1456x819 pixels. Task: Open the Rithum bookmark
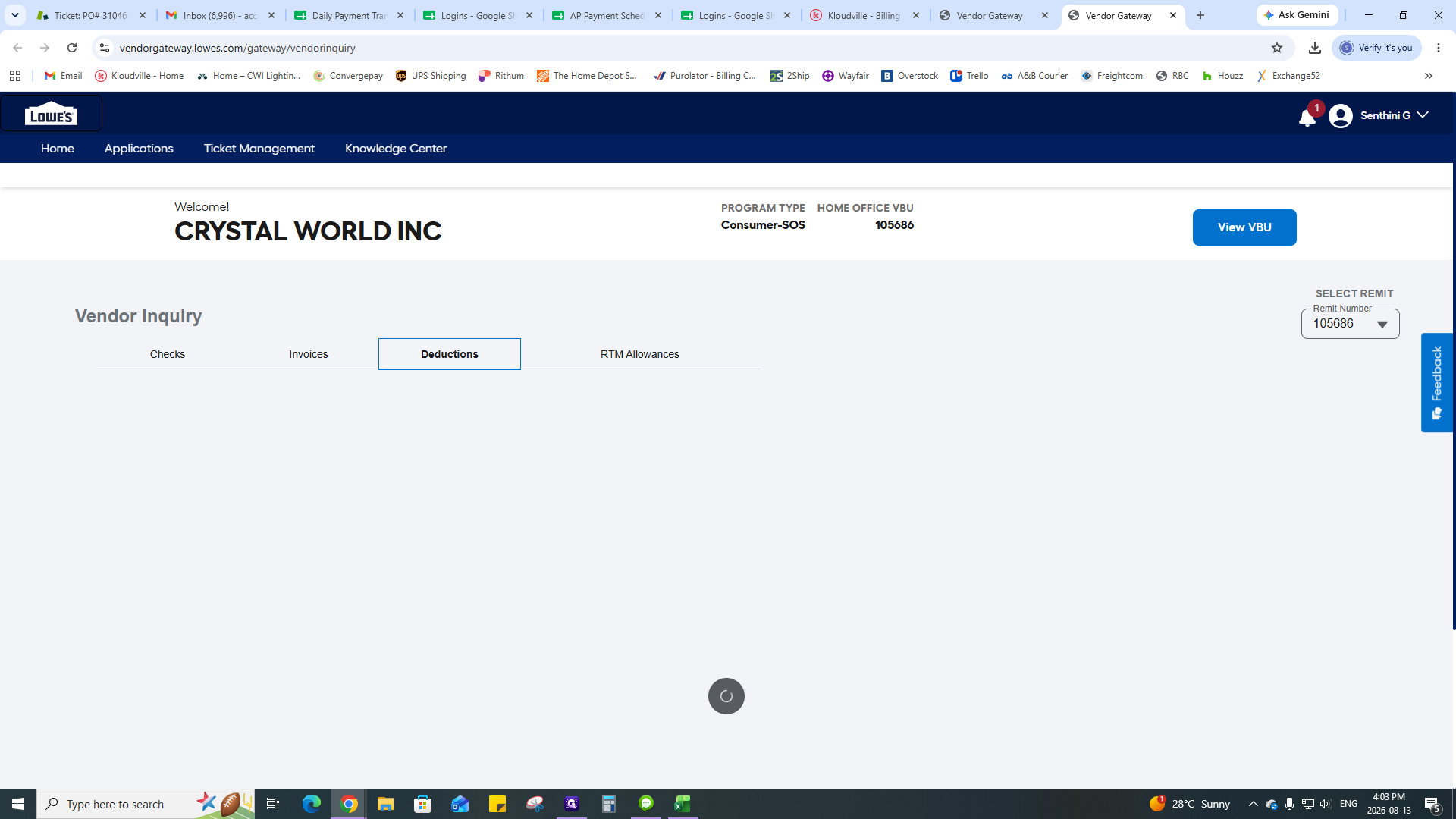[x=501, y=76]
